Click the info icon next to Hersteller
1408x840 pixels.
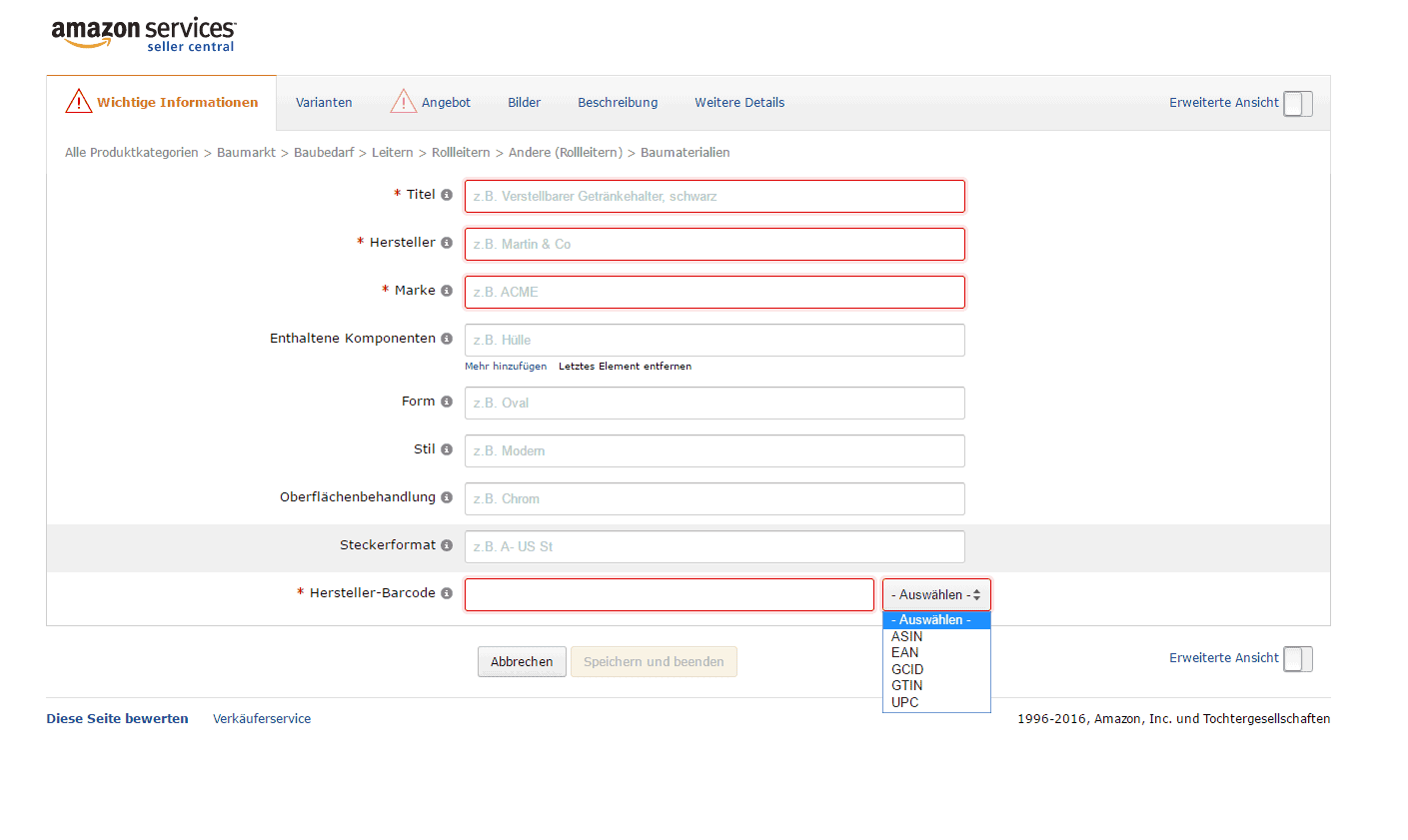[447, 243]
